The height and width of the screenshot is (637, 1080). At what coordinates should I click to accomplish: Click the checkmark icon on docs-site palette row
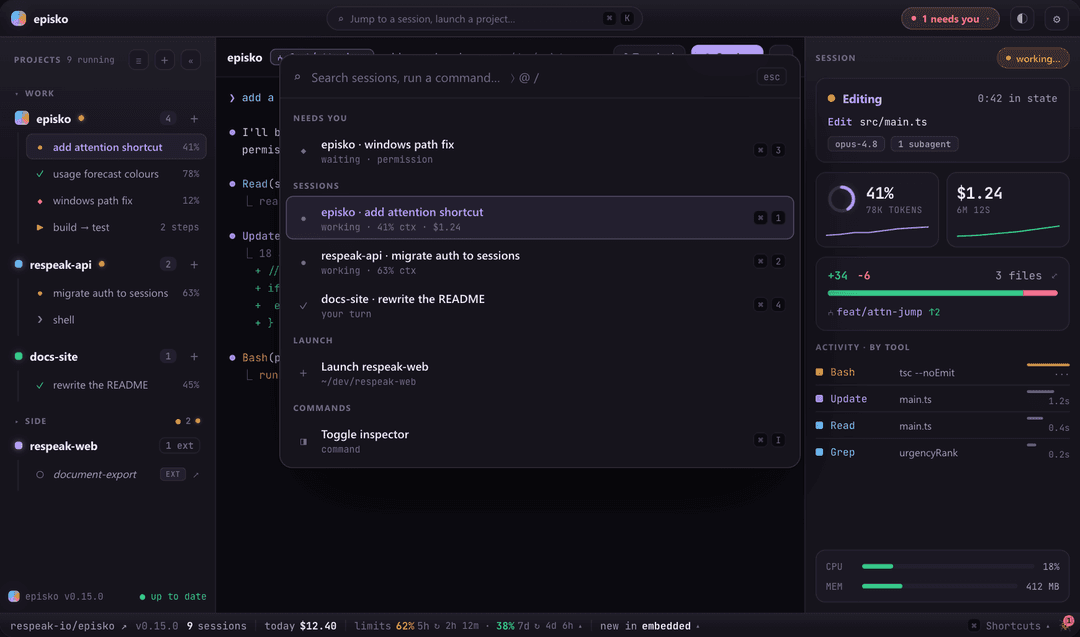click(x=303, y=305)
